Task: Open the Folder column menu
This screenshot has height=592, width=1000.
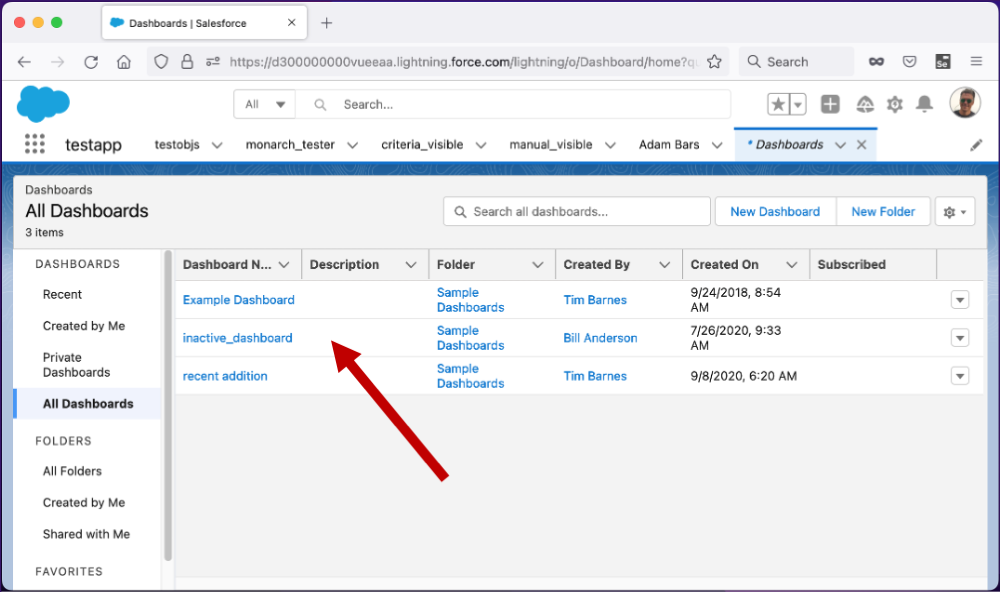Action: [x=538, y=265]
